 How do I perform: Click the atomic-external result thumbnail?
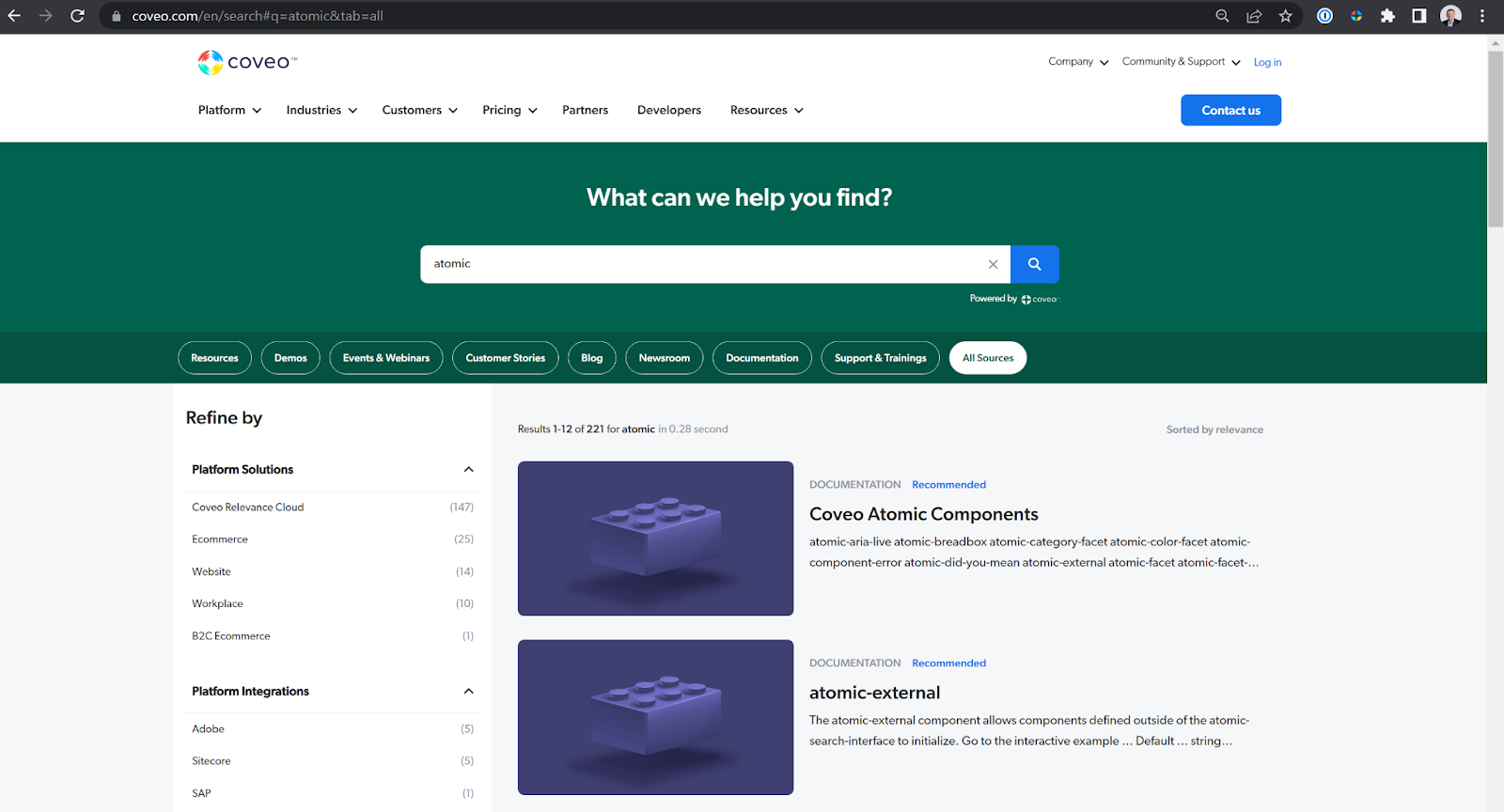coord(655,717)
